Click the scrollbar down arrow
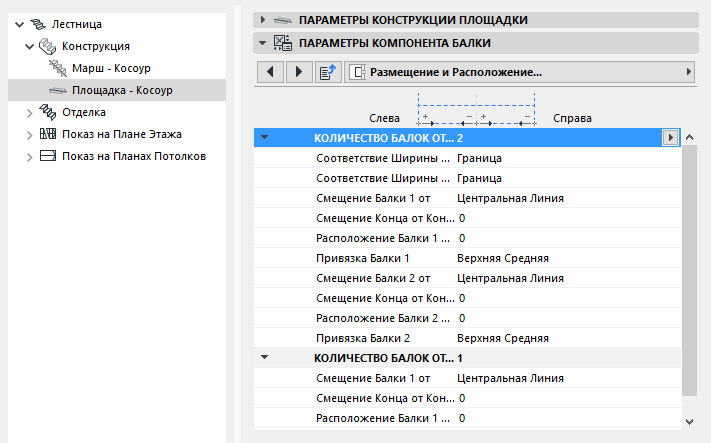711x443 pixels. [690, 422]
